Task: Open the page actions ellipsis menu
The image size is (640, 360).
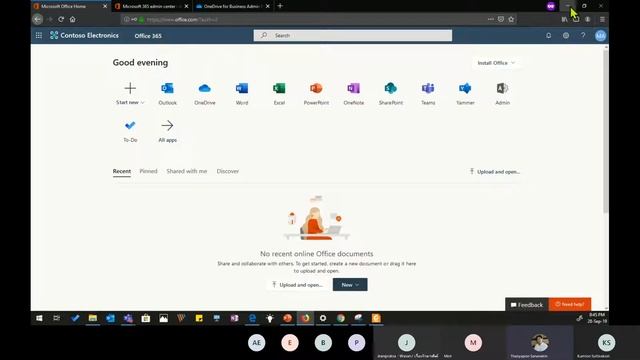Action: pyautogui.click(x=490, y=19)
